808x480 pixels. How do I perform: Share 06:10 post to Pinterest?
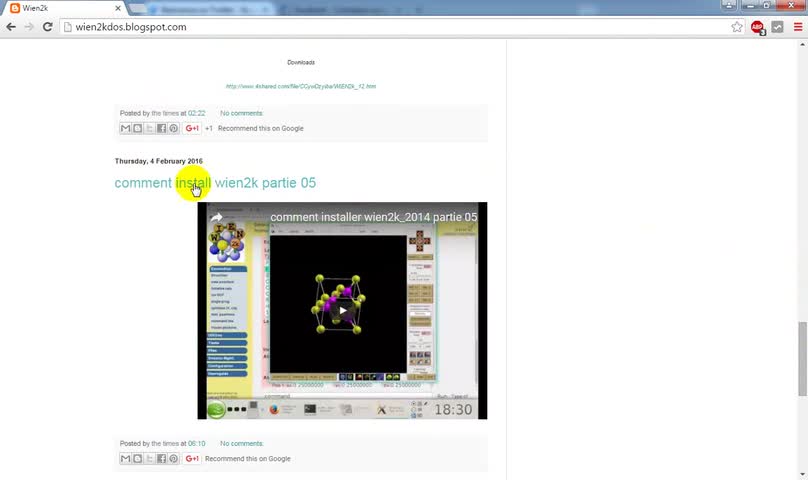pos(174,458)
